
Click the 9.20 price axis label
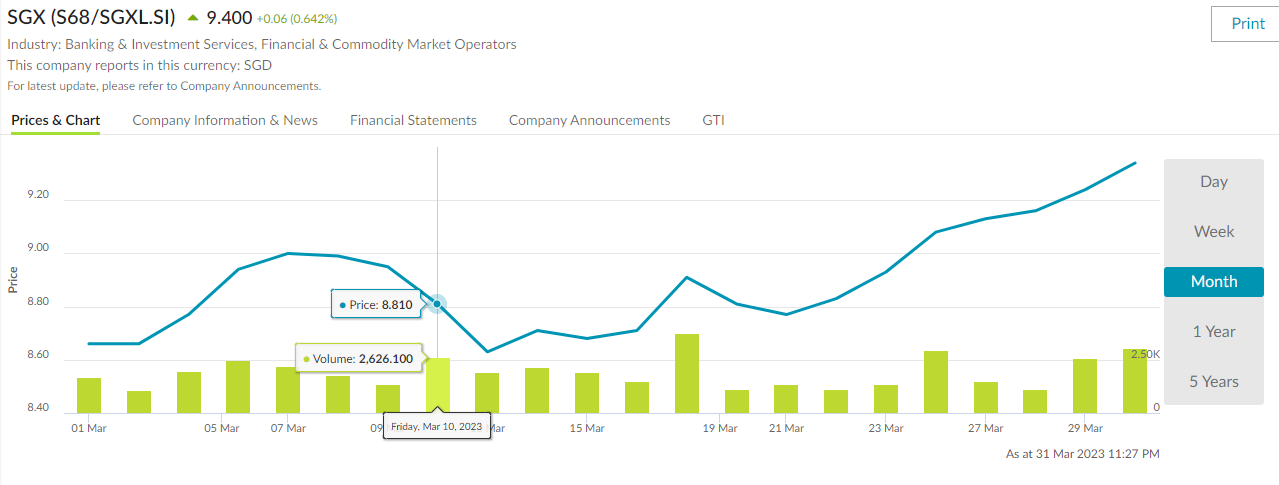[37, 194]
